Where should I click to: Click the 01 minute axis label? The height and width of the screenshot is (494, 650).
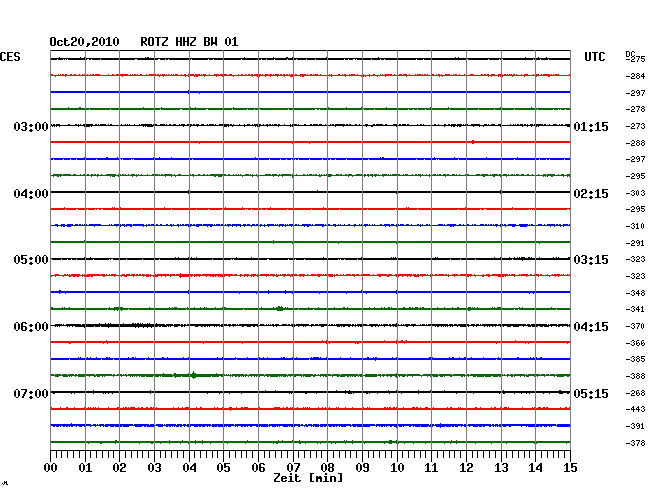[85, 468]
